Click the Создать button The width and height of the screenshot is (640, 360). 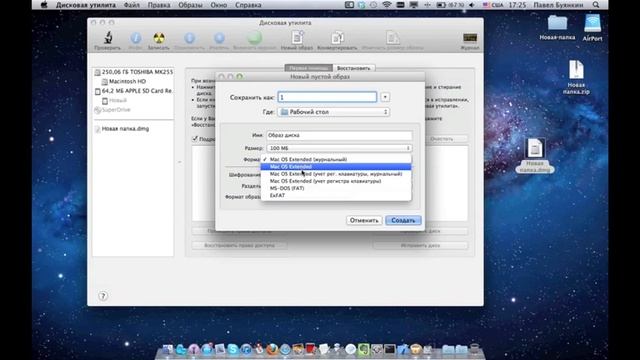pos(403,220)
